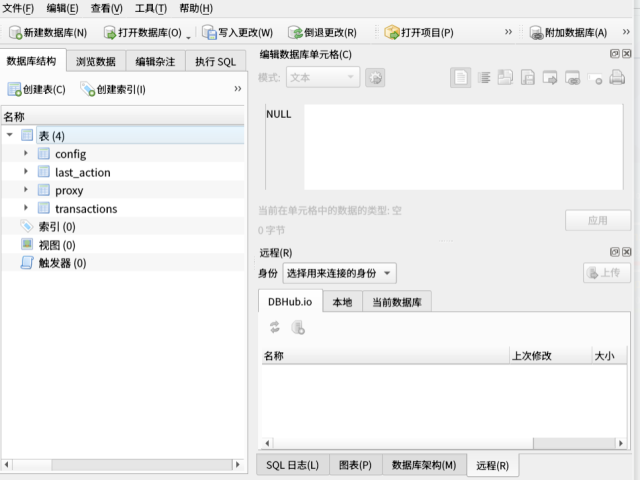Viewport: 640px width, 480px height.
Task: Click the print icon in cell editor
Action: coord(618,77)
